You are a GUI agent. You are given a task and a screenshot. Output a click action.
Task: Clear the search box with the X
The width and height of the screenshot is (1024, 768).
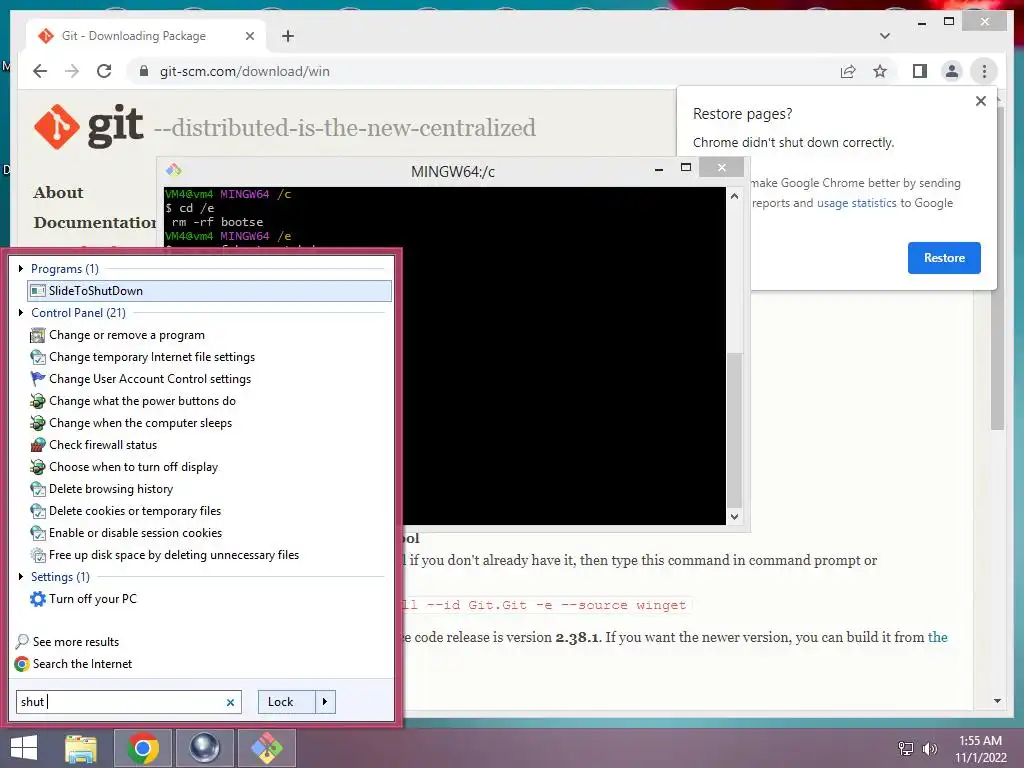click(230, 703)
